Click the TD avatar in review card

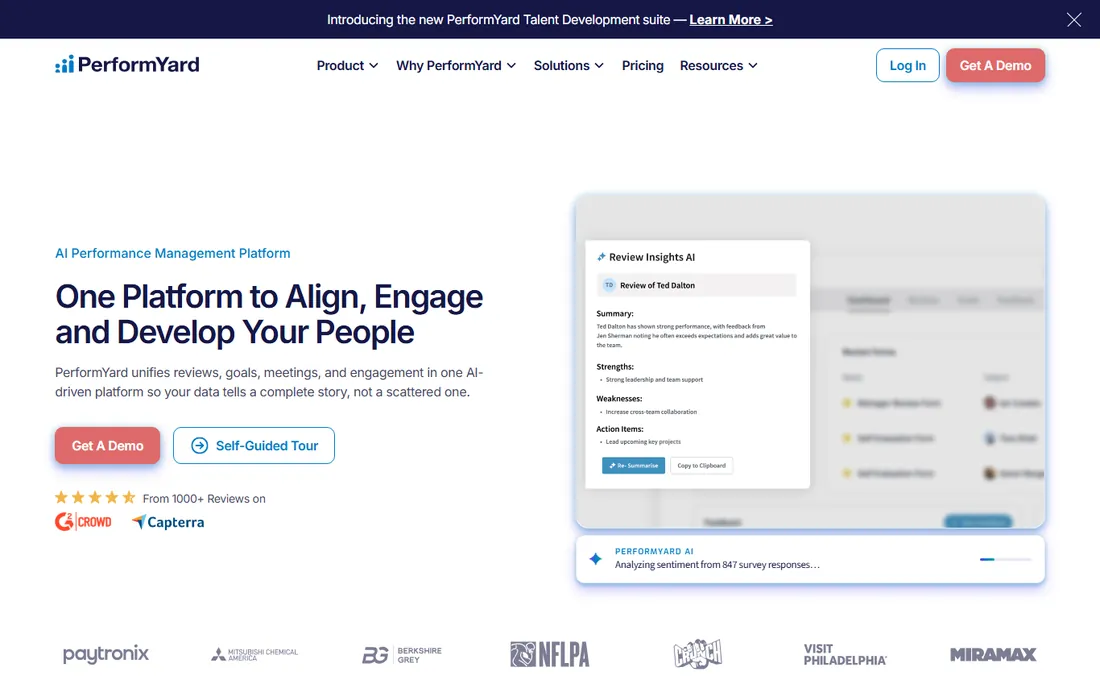coord(609,285)
